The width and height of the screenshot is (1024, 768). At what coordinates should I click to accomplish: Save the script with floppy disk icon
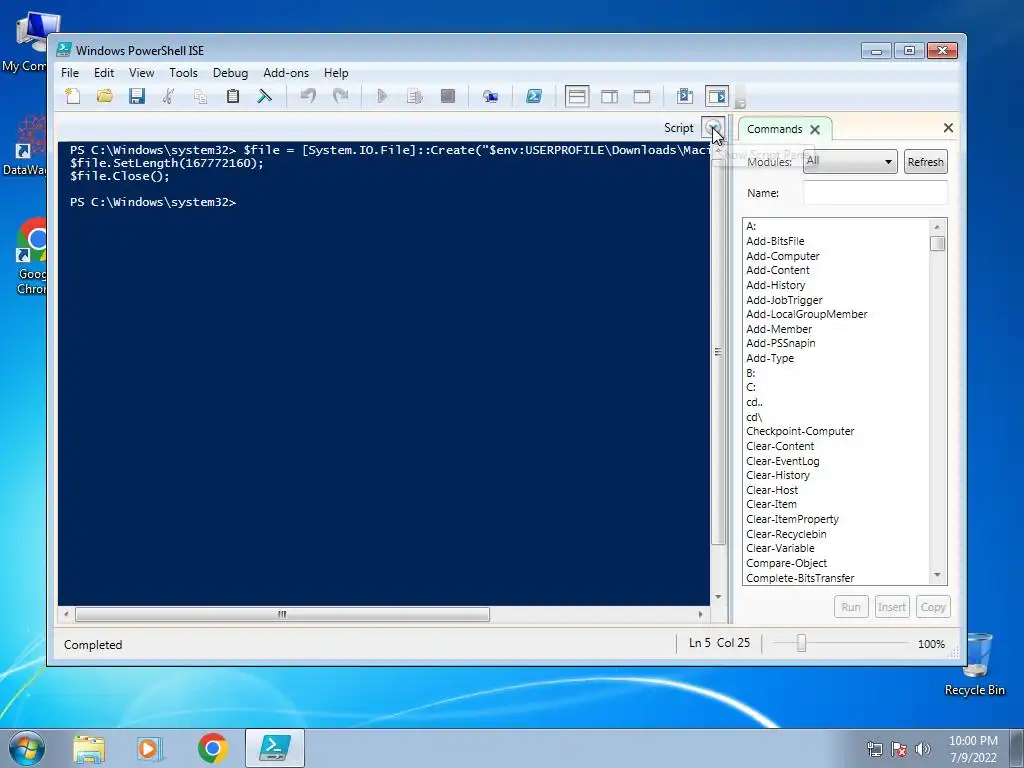point(136,97)
